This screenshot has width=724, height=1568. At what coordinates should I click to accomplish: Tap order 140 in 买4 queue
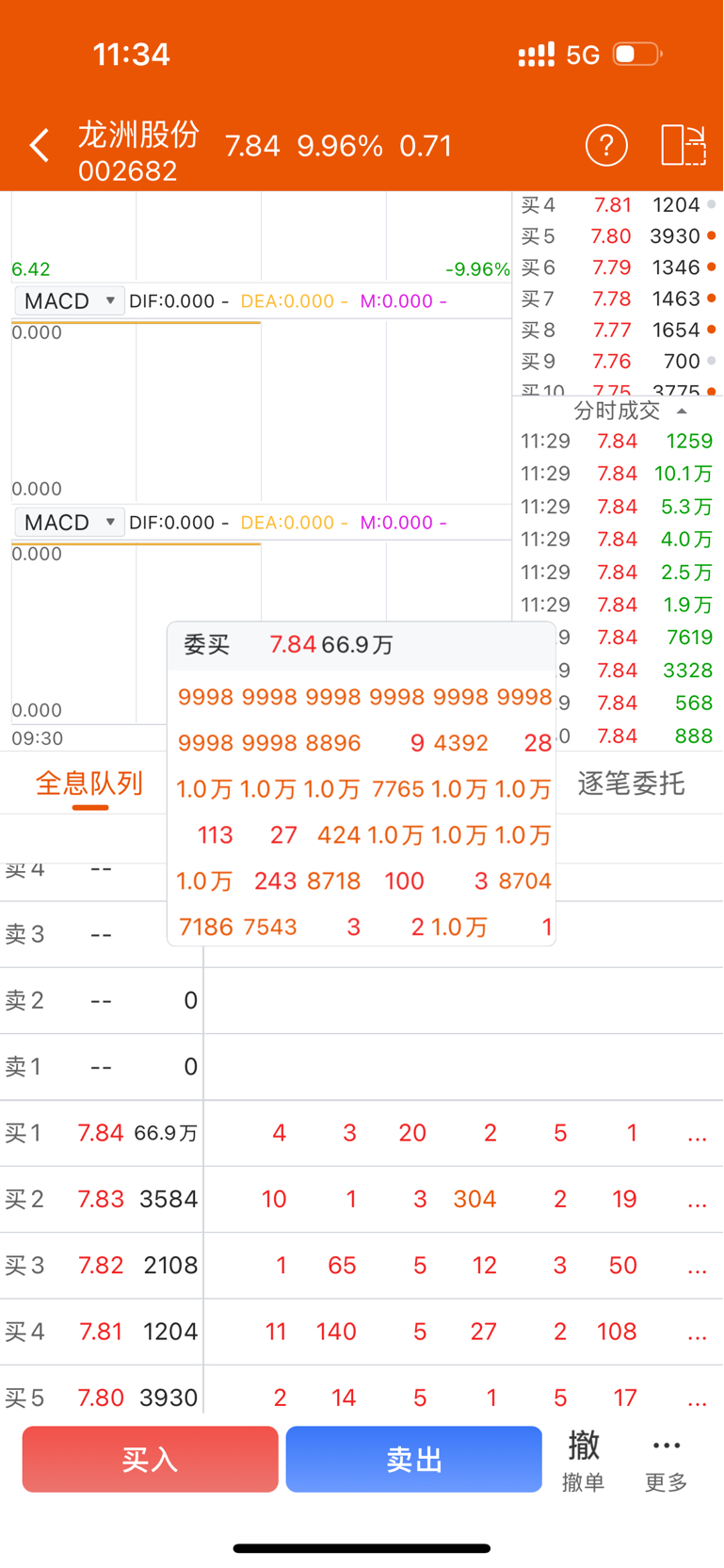(x=336, y=1332)
